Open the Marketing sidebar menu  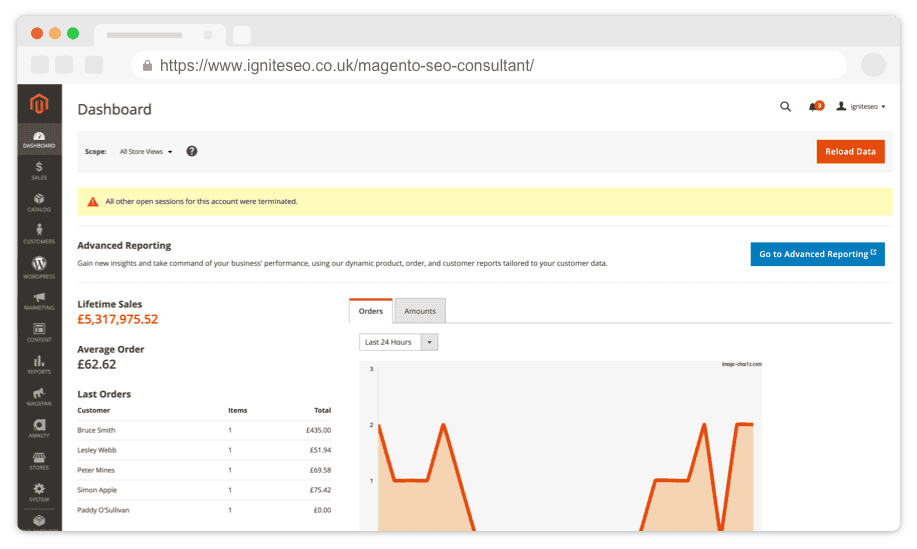[39, 301]
